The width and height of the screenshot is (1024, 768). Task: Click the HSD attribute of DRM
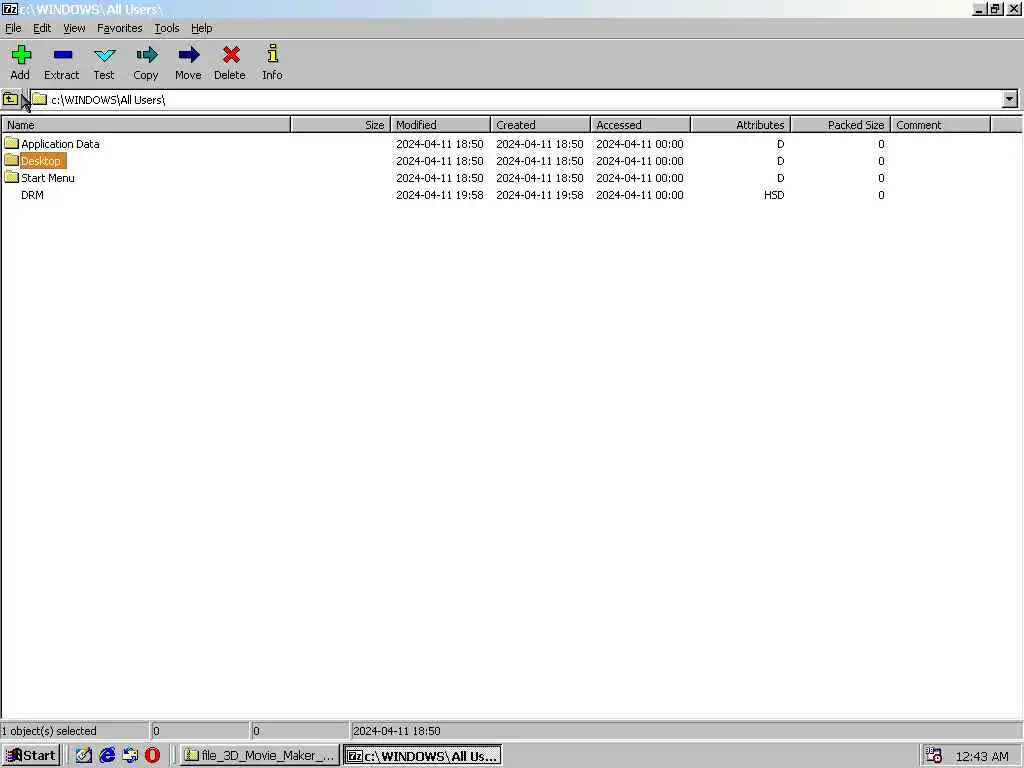click(774, 195)
